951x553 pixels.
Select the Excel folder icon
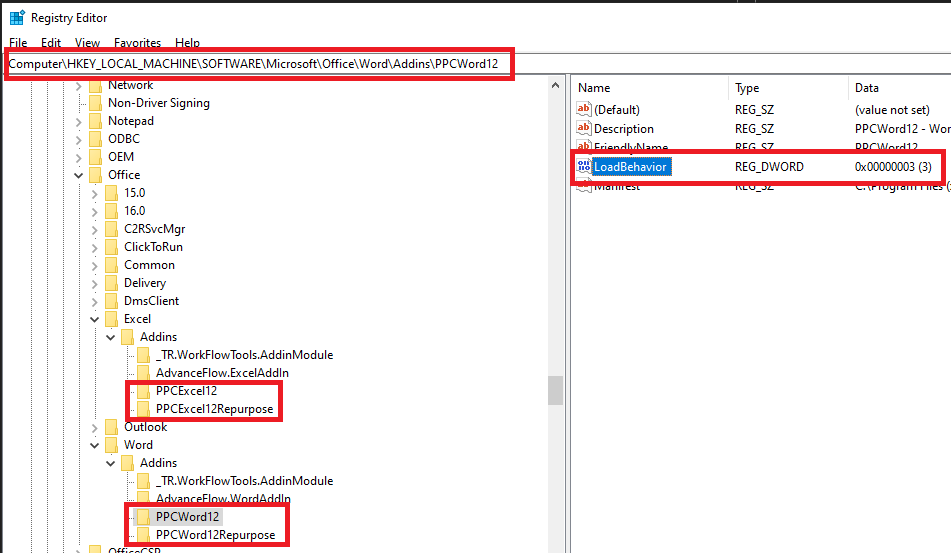tap(112, 319)
